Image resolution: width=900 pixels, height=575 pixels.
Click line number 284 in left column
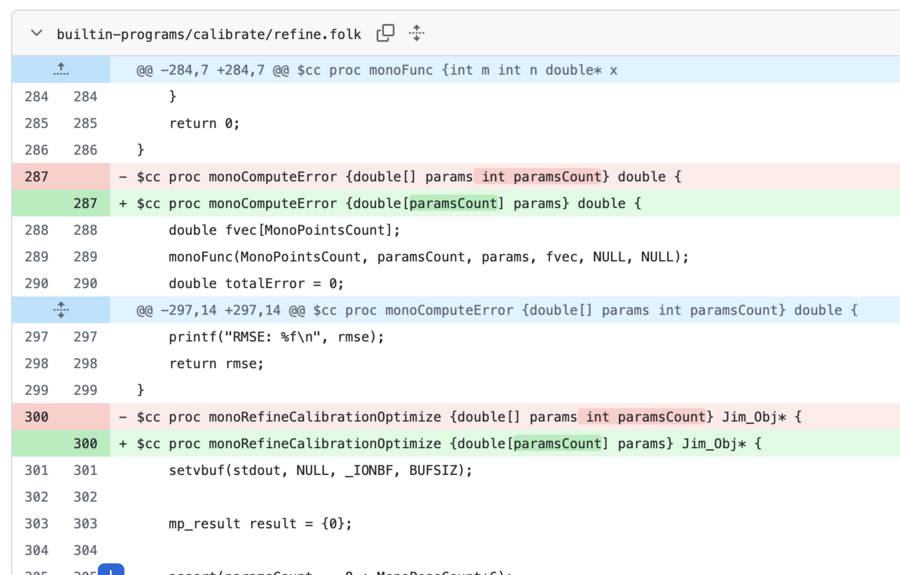[x=36, y=96]
